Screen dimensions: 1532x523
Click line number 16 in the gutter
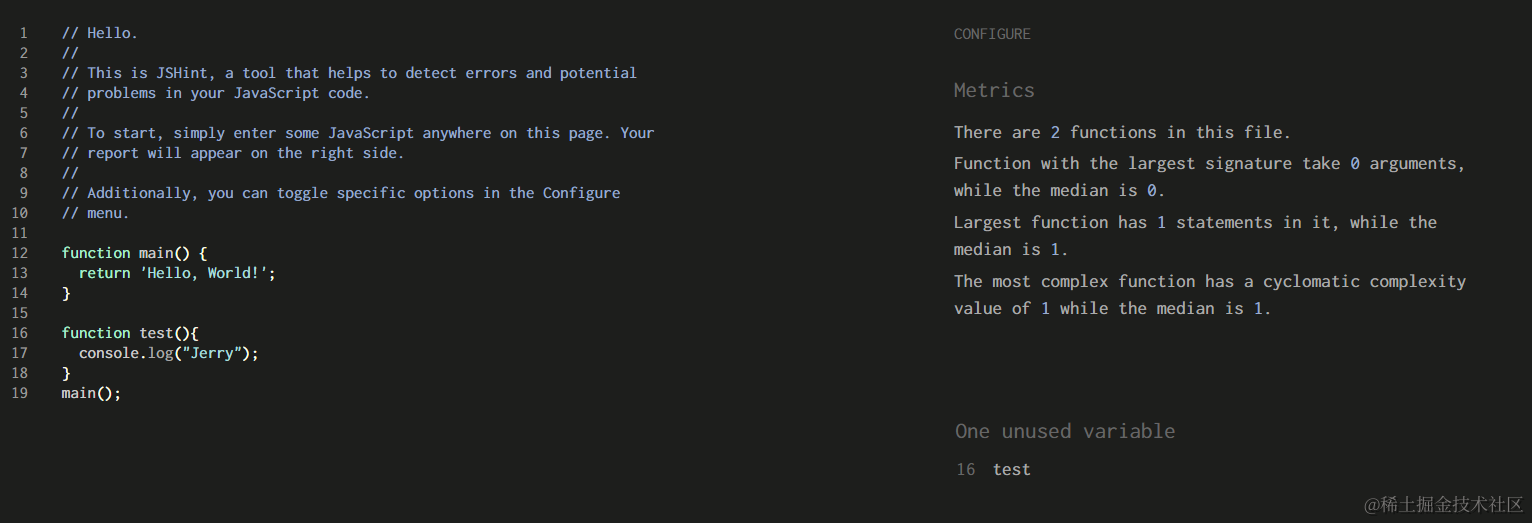(20, 333)
